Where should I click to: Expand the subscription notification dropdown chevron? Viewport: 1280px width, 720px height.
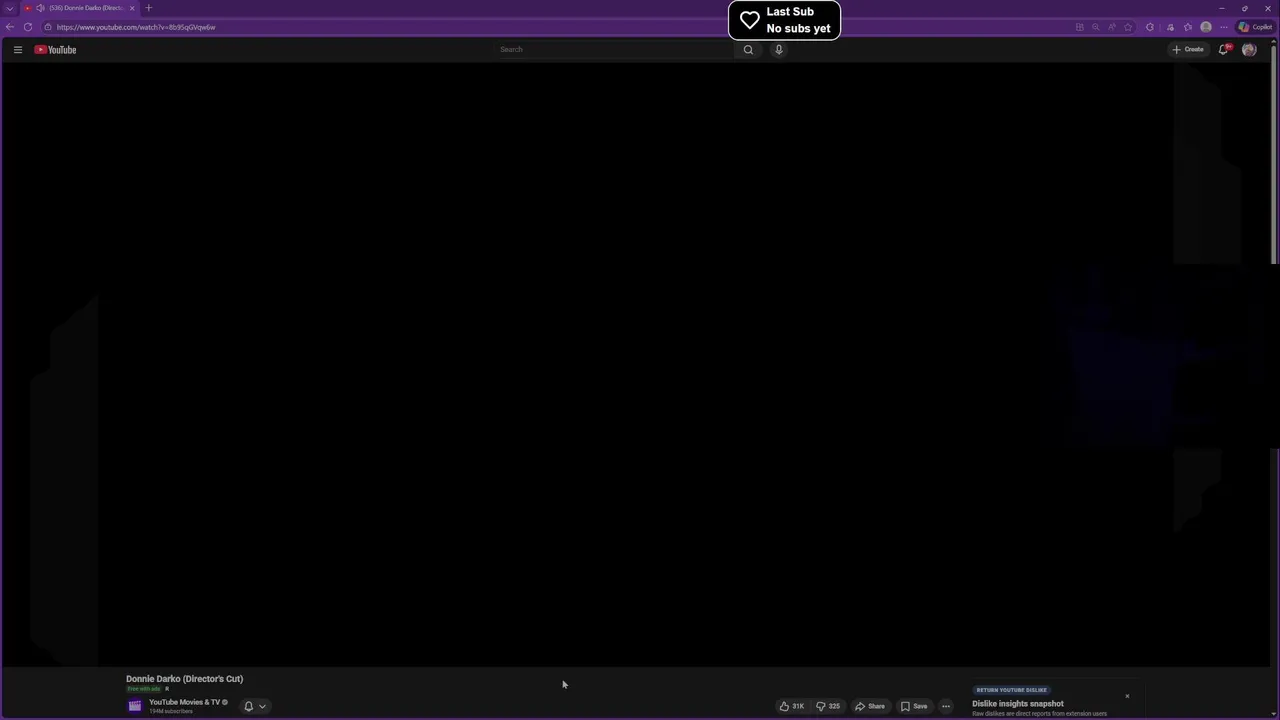coord(262,706)
